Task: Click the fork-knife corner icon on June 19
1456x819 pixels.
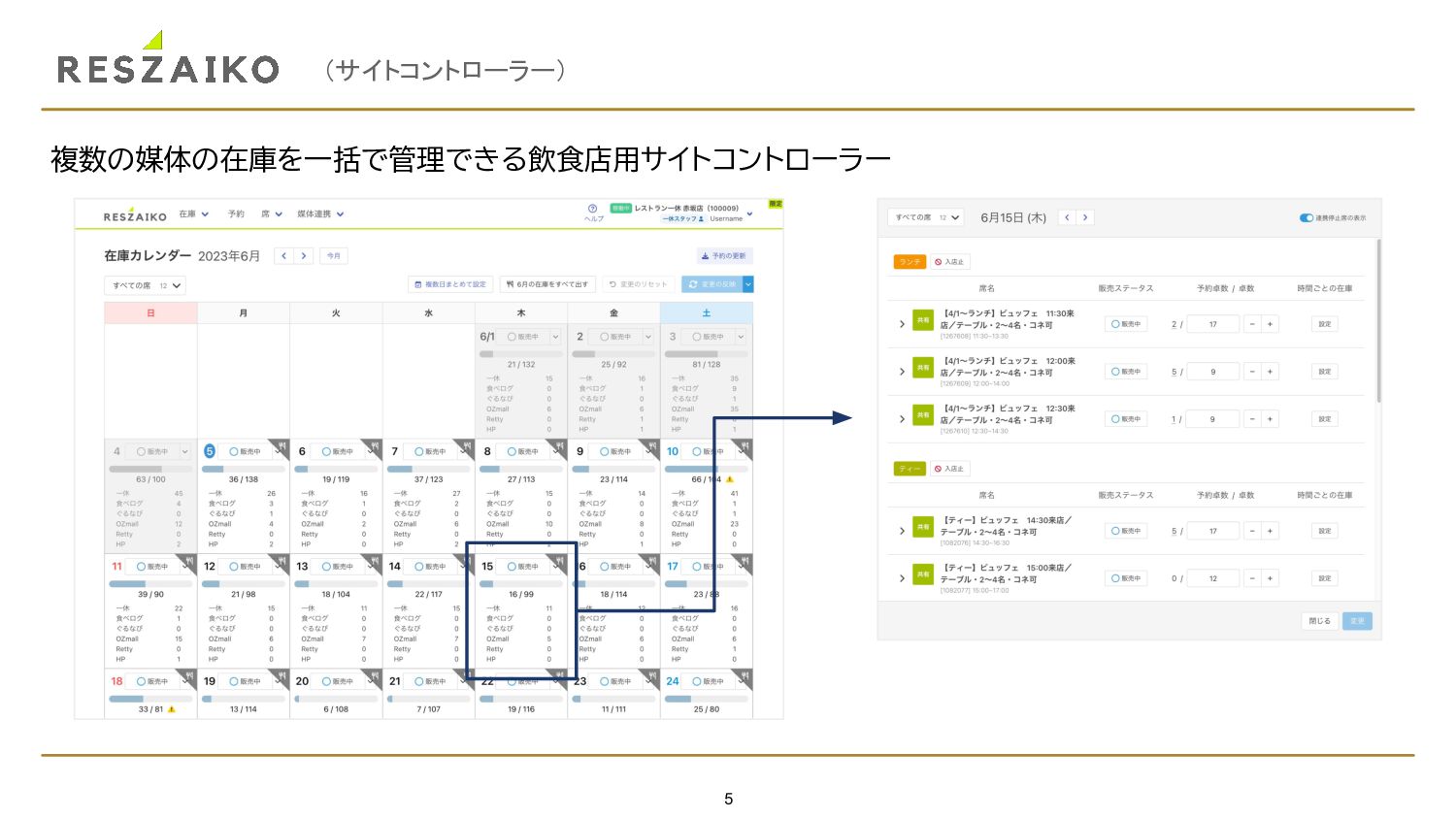Action: click(x=281, y=676)
